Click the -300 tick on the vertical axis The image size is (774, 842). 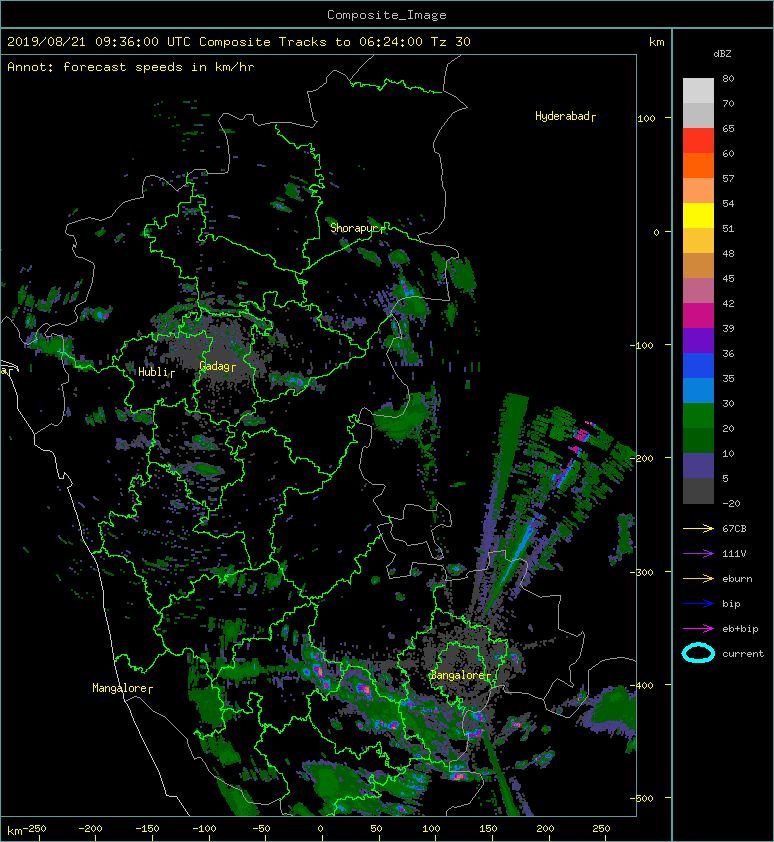tap(642, 572)
